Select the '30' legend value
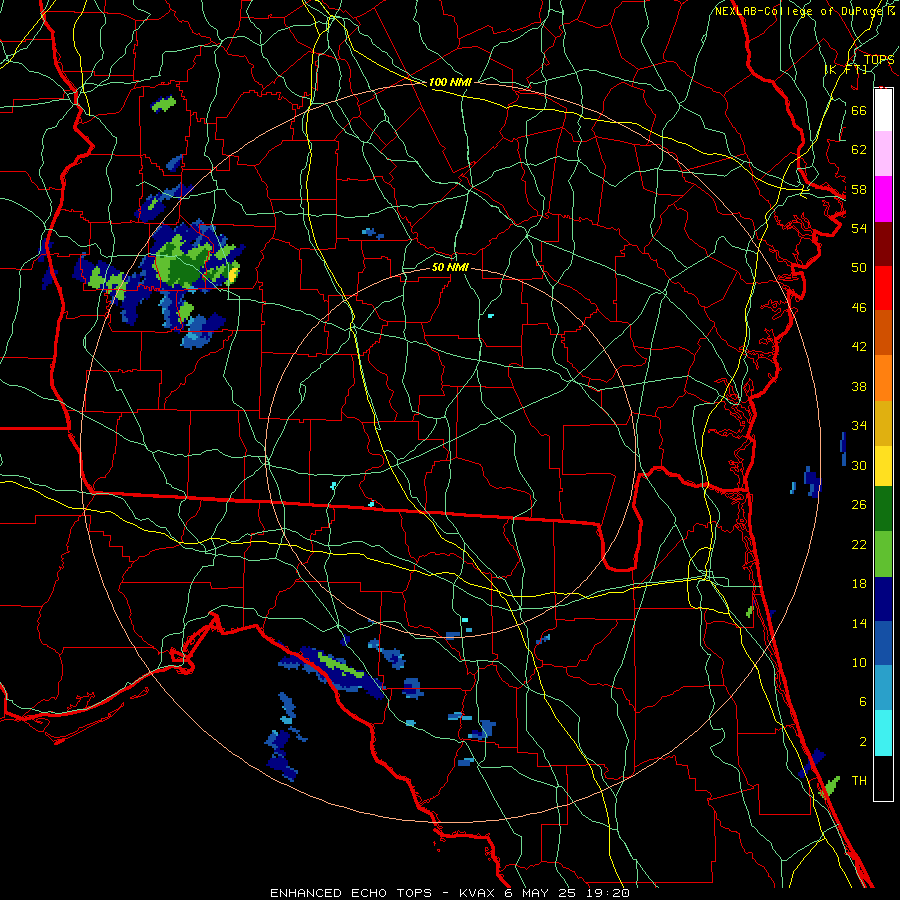Screen dimensions: 900x900 click(x=859, y=465)
